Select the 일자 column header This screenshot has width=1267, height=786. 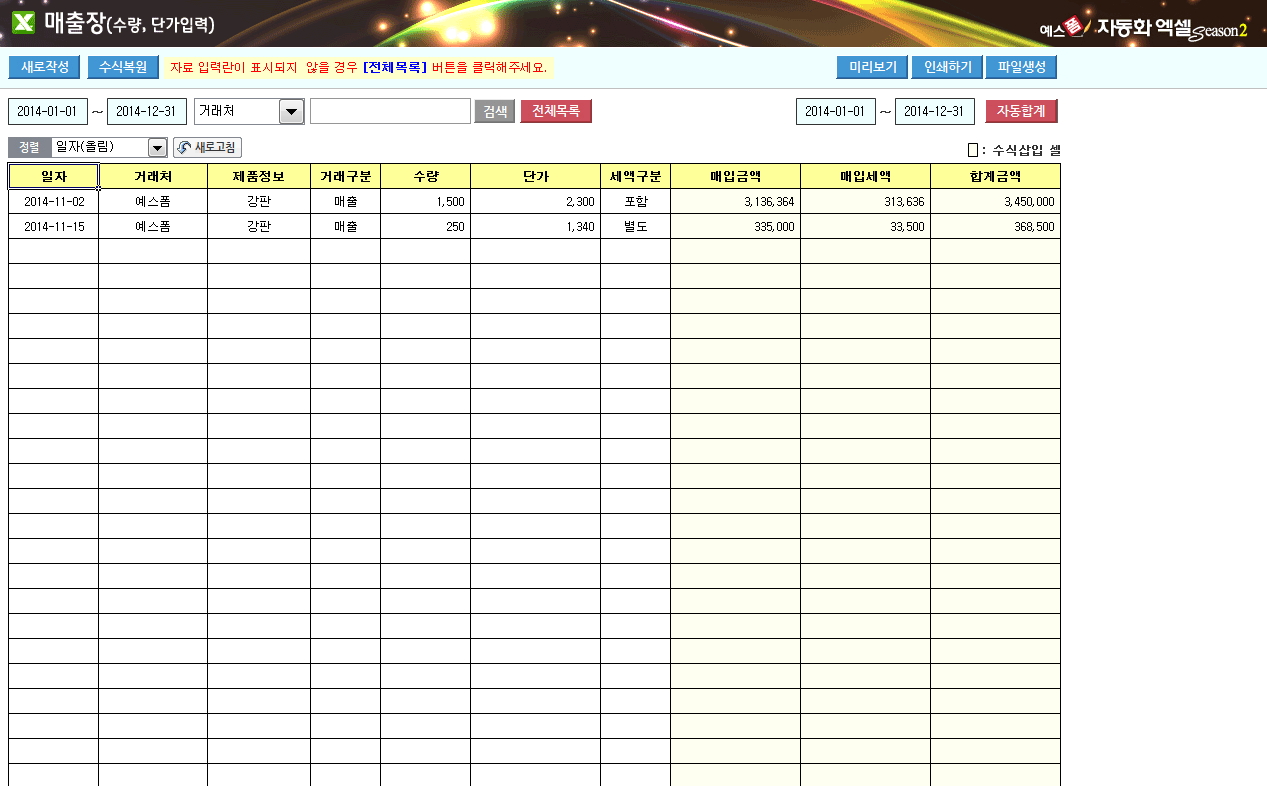[x=53, y=176]
